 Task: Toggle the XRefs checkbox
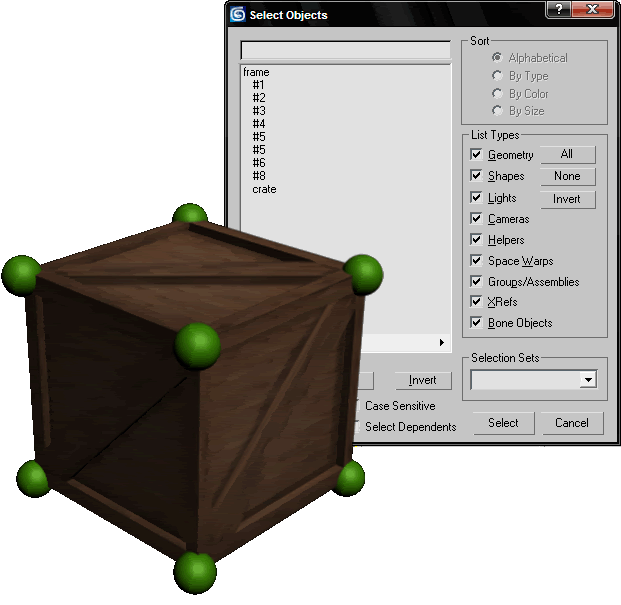click(x=476, y=301)
